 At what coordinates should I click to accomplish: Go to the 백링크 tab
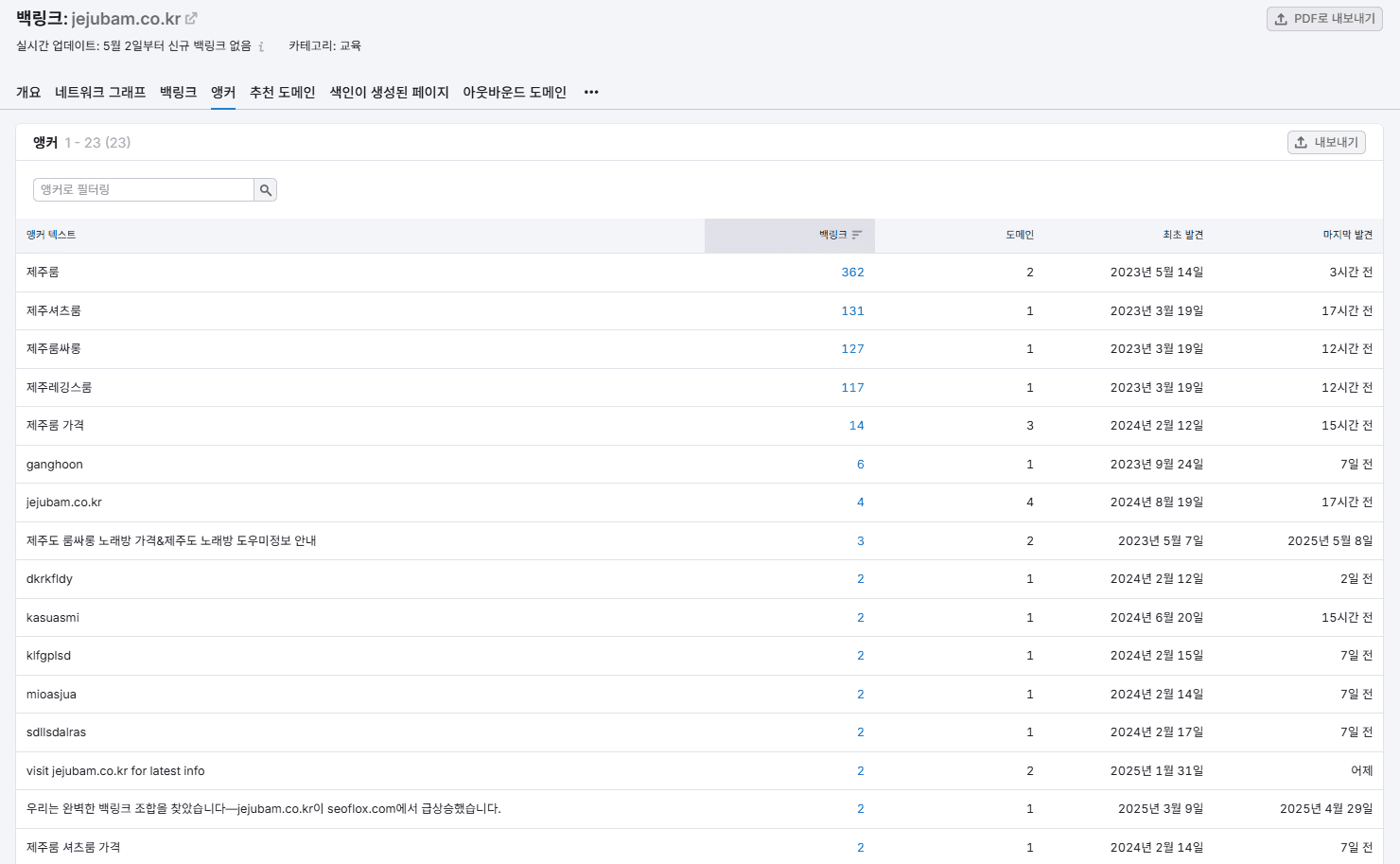coord(178,92)
